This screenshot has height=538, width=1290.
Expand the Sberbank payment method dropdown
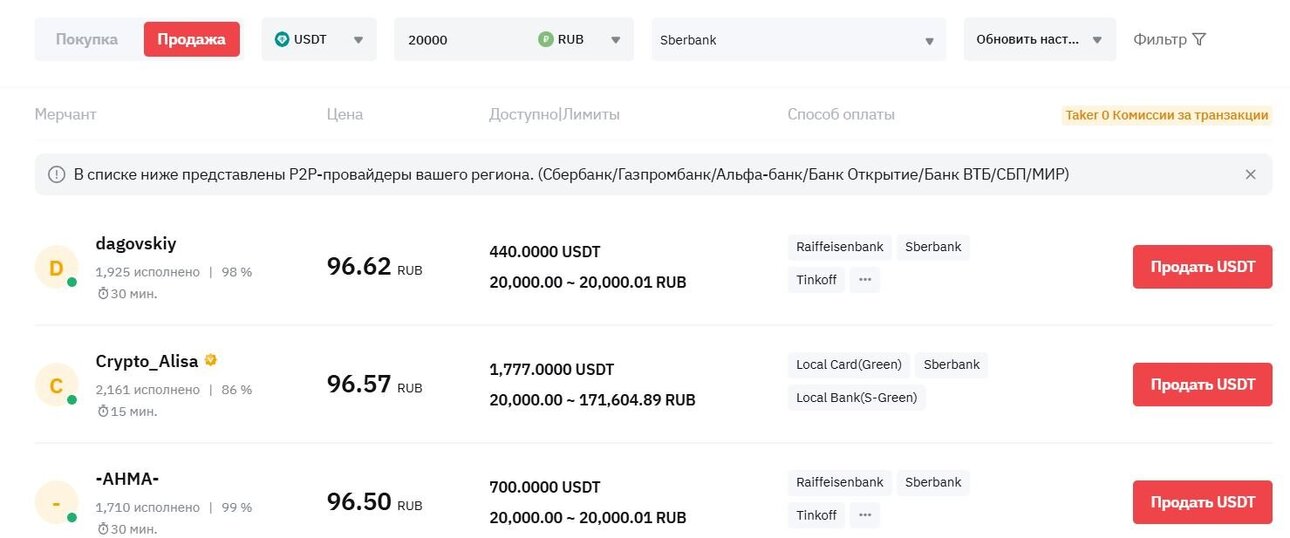click(798, 40)
